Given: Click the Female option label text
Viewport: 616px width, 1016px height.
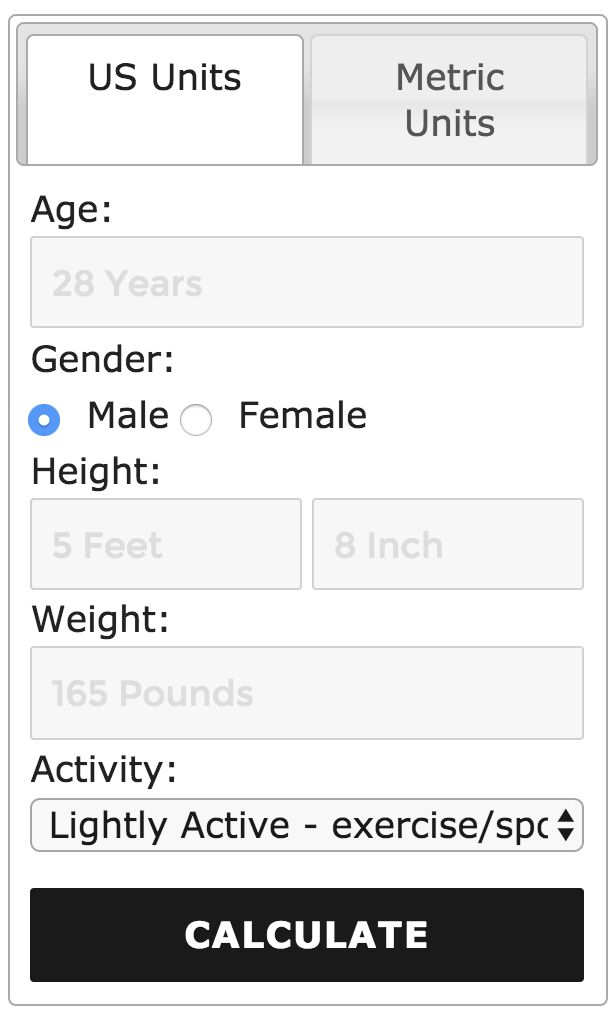Looking at the screenshot, I should pyautogui.click(x=302, y=416).
